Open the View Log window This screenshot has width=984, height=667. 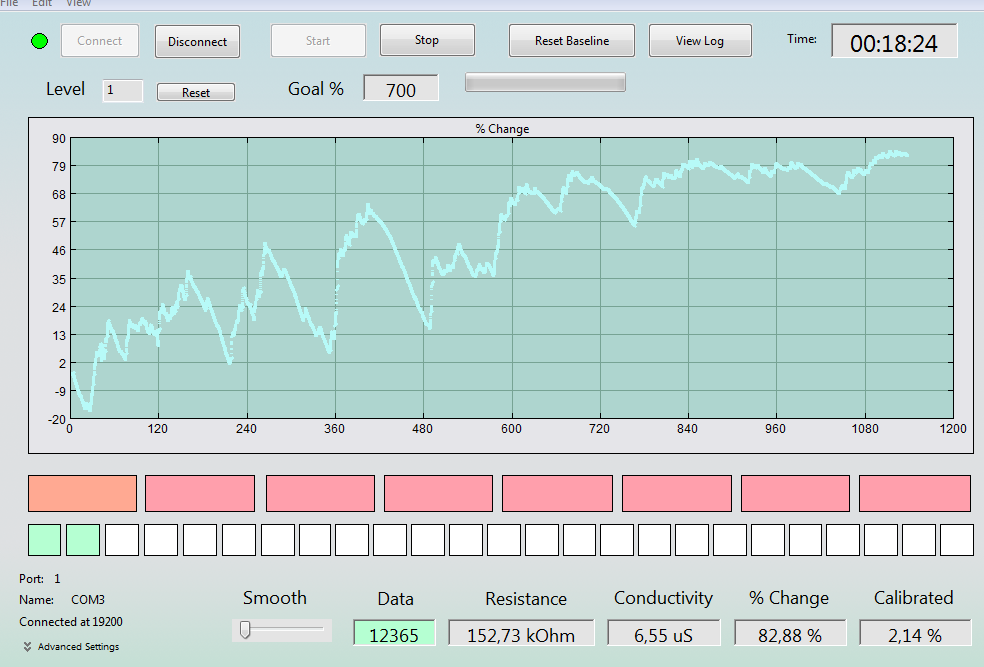pos(700,41)
